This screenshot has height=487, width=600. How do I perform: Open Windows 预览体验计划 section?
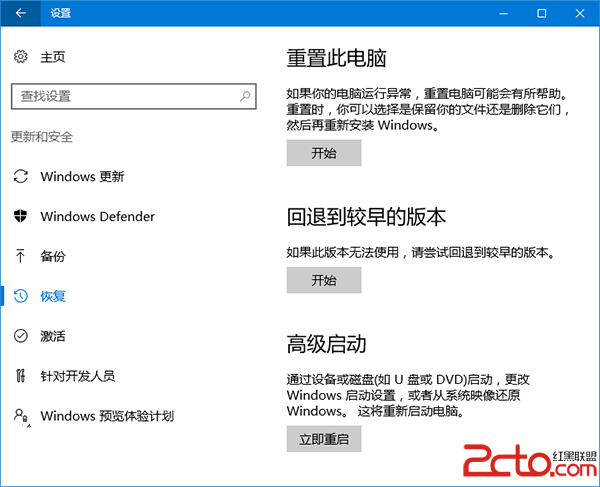107,416
